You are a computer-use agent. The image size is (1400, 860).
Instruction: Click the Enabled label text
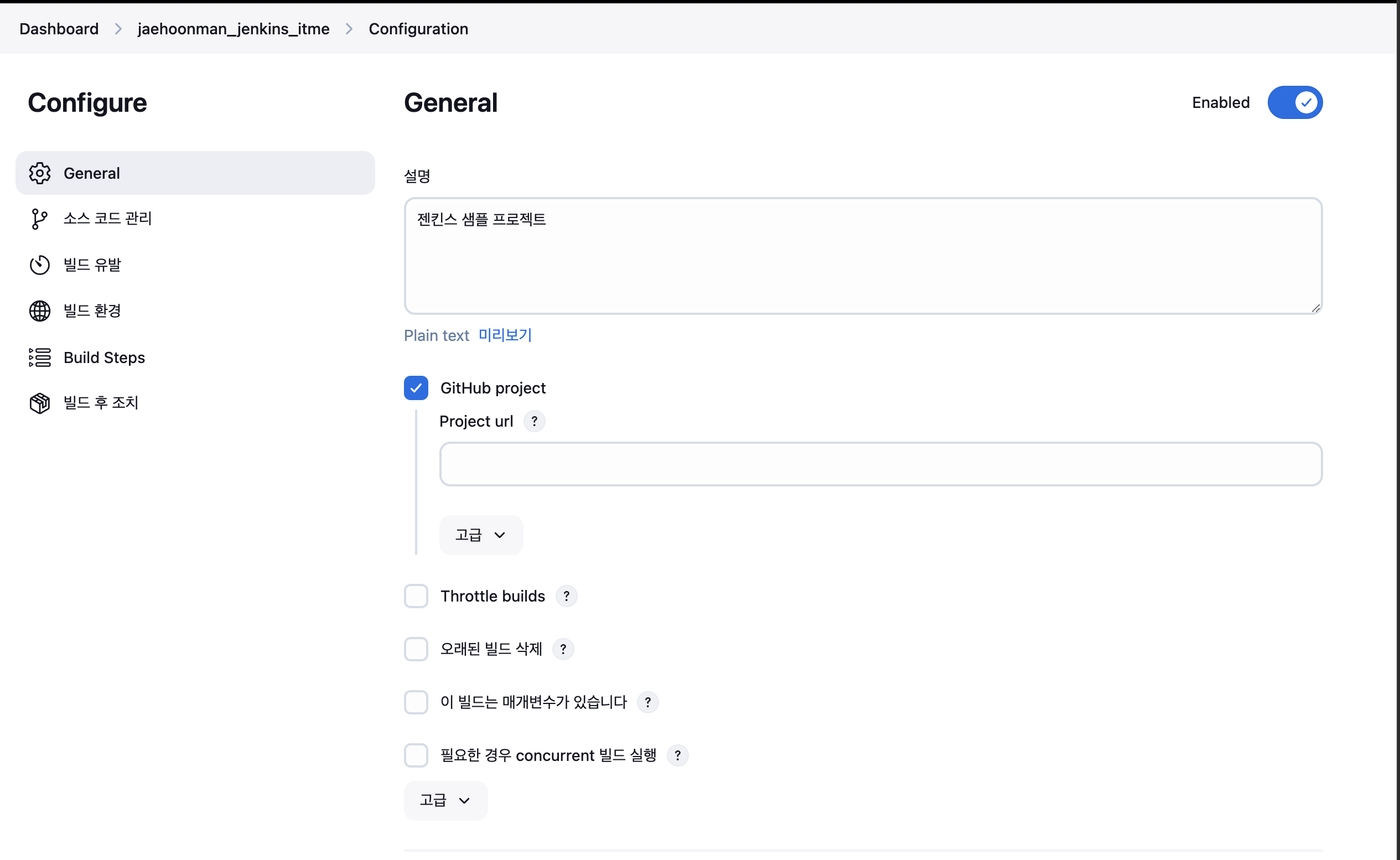tap(1221, 102)
